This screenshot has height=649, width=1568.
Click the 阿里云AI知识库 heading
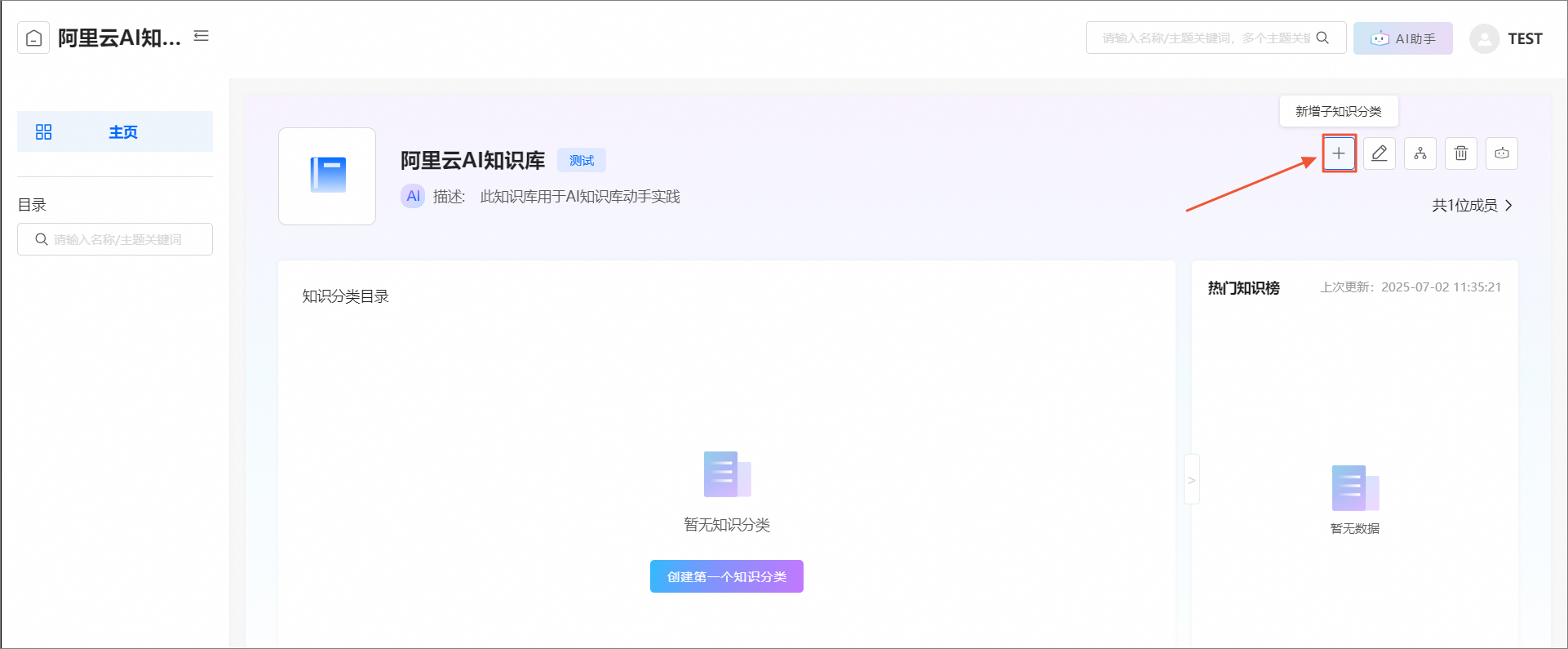[472, 160]
